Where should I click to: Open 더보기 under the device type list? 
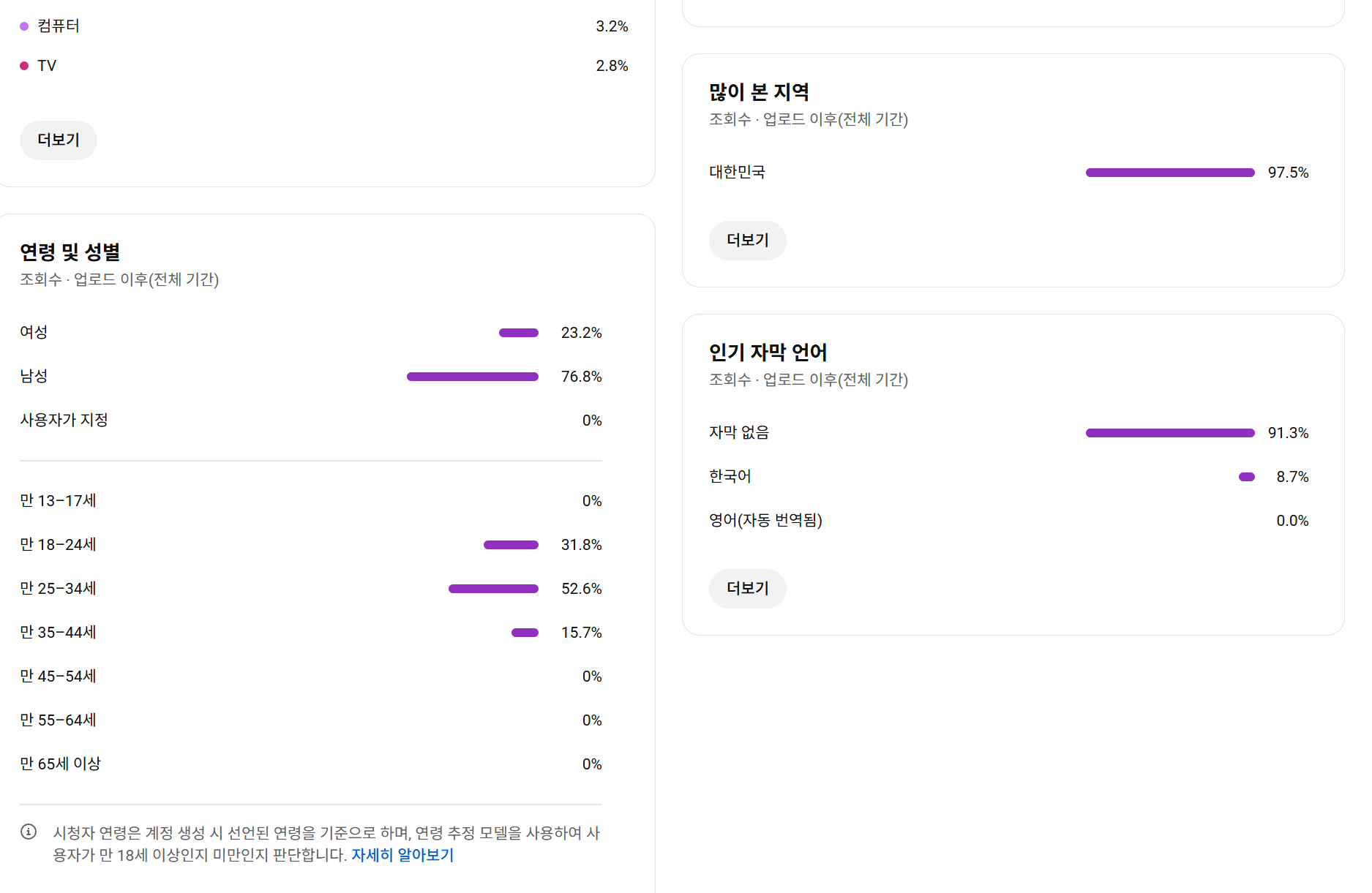click(59, 140)
